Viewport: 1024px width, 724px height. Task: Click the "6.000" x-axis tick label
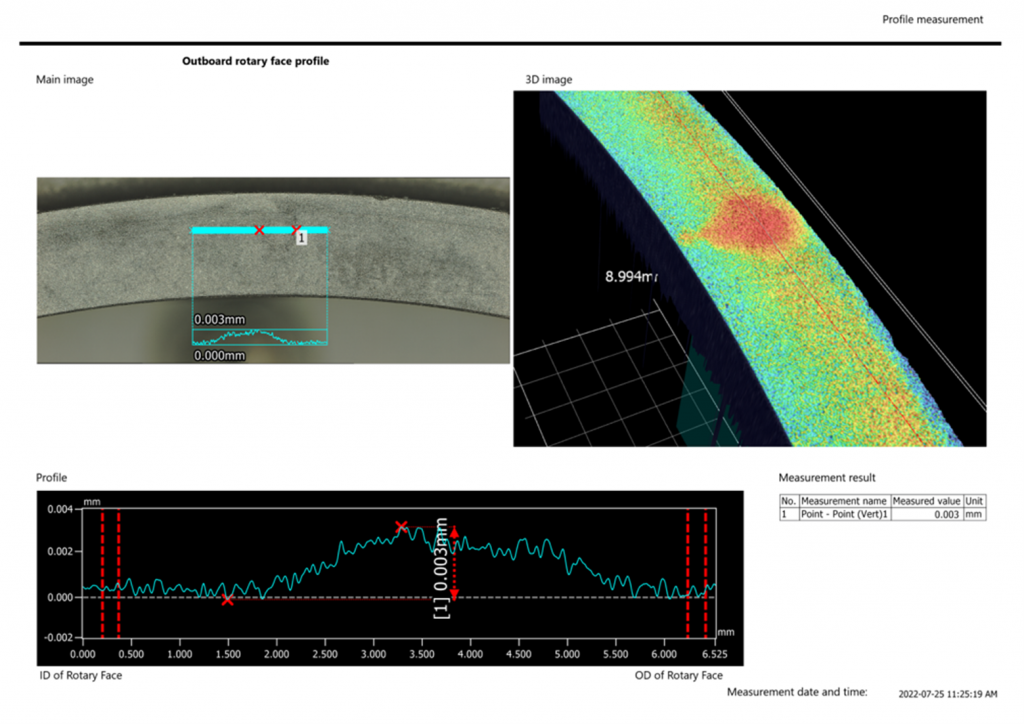pyautogui.click(x=664, y=654)
